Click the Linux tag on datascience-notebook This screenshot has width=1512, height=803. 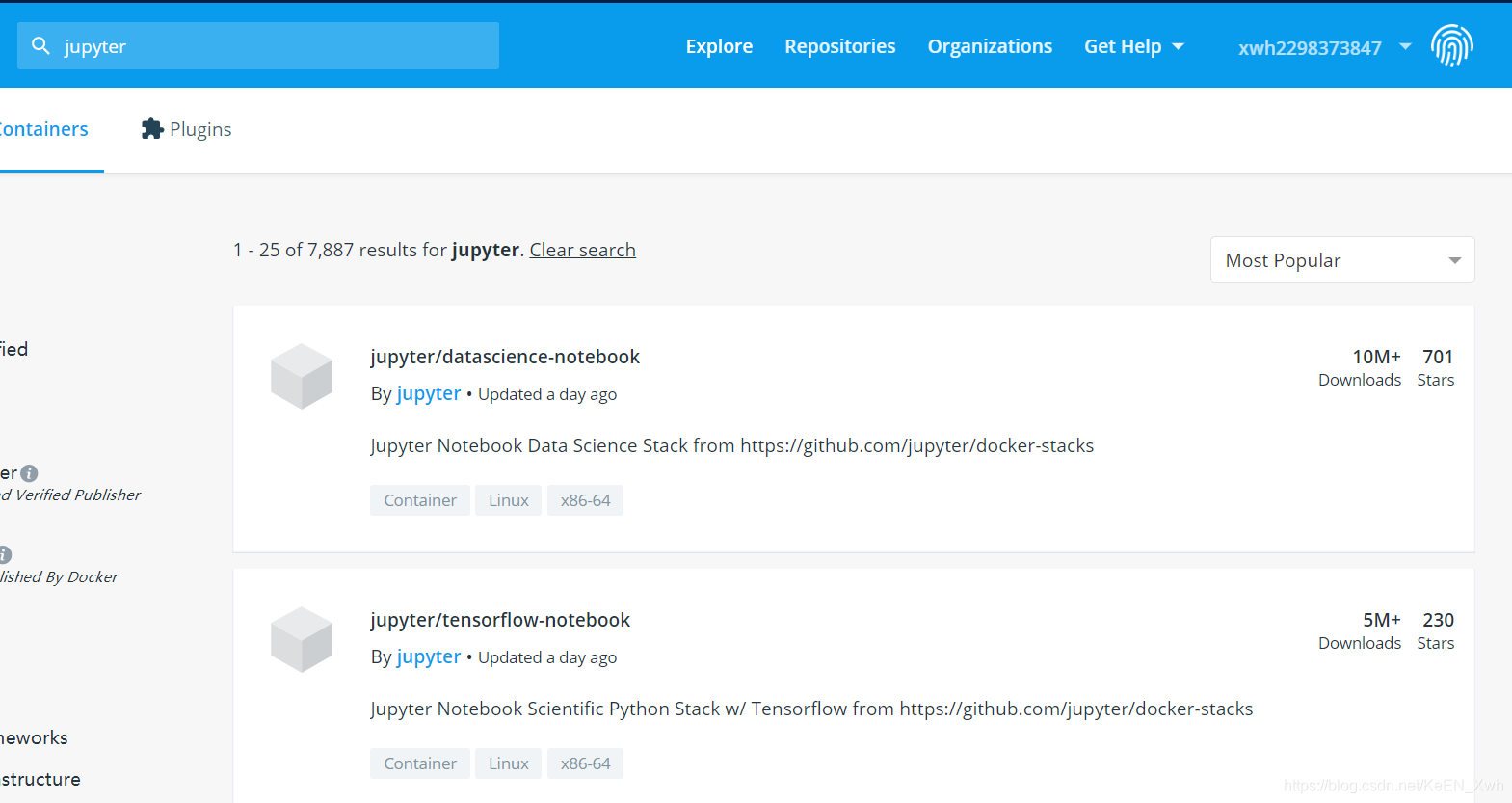pyautogui.click(x=509, y=500)
